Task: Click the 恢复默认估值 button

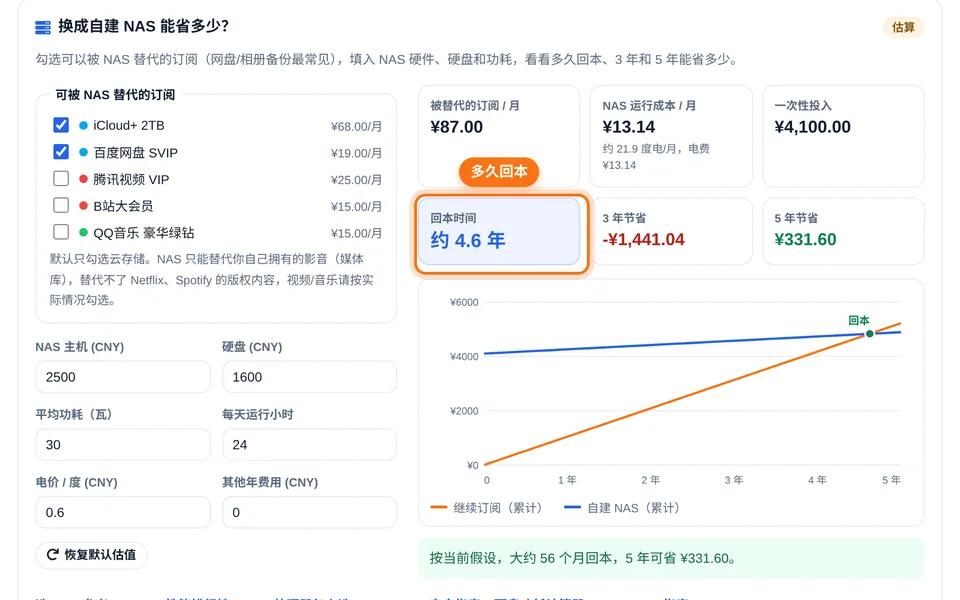Action: pyautogui.click(x=91, y=555)
